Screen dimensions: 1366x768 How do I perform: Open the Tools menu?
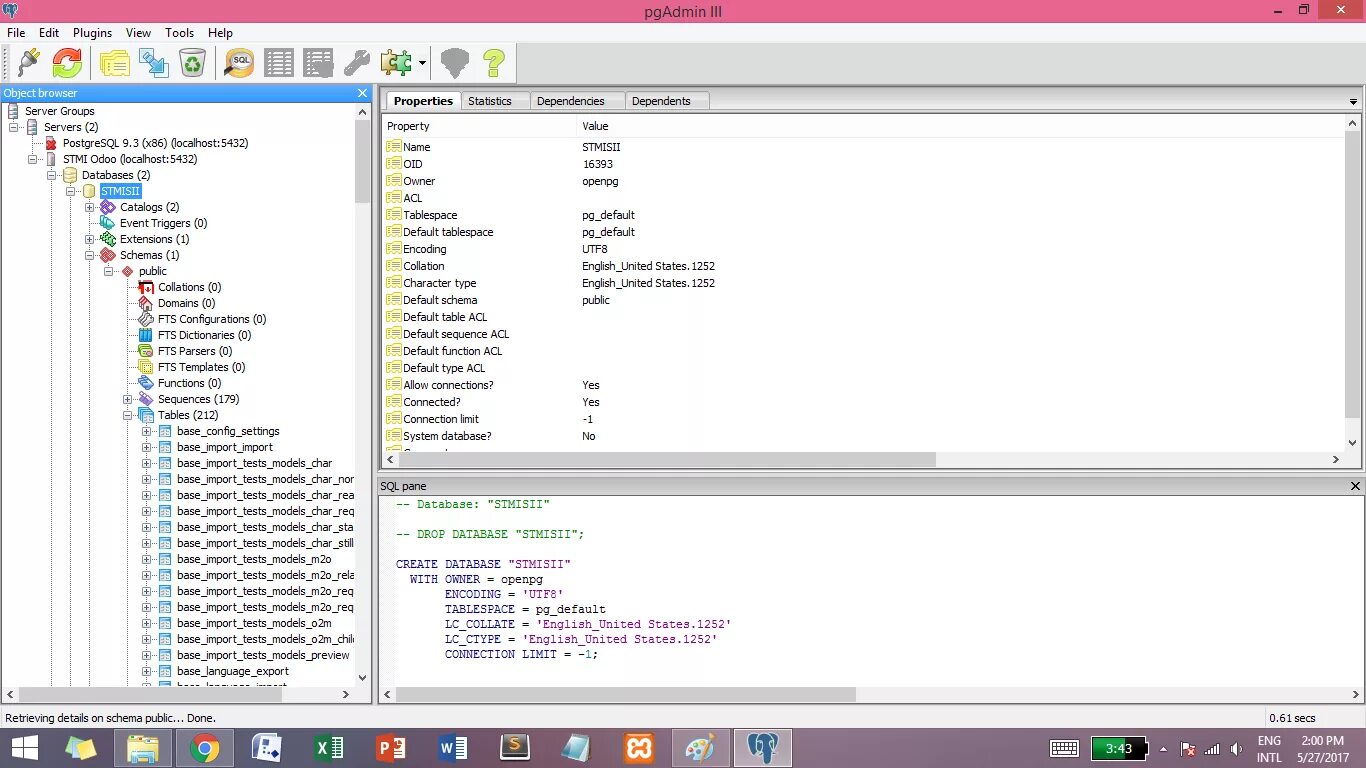coord(180,33)
